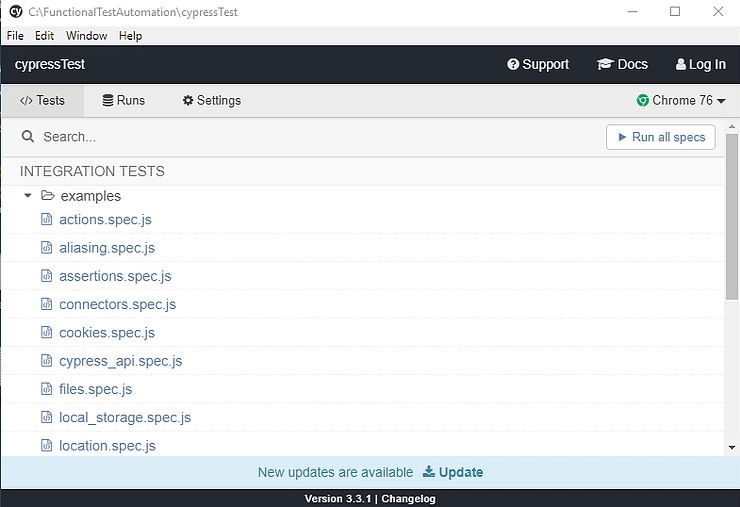Image resolution: width=740 pixels, height=507 pixels.
Task: Click the Log In user icon
Action: (681, 64)
